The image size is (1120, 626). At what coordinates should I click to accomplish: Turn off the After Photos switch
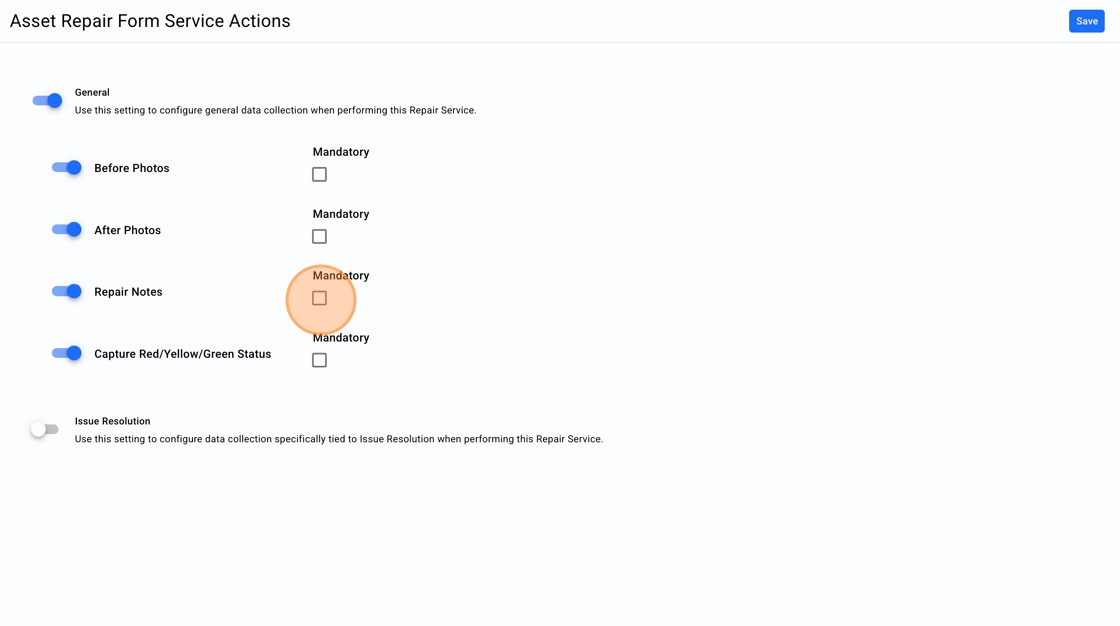67,230
